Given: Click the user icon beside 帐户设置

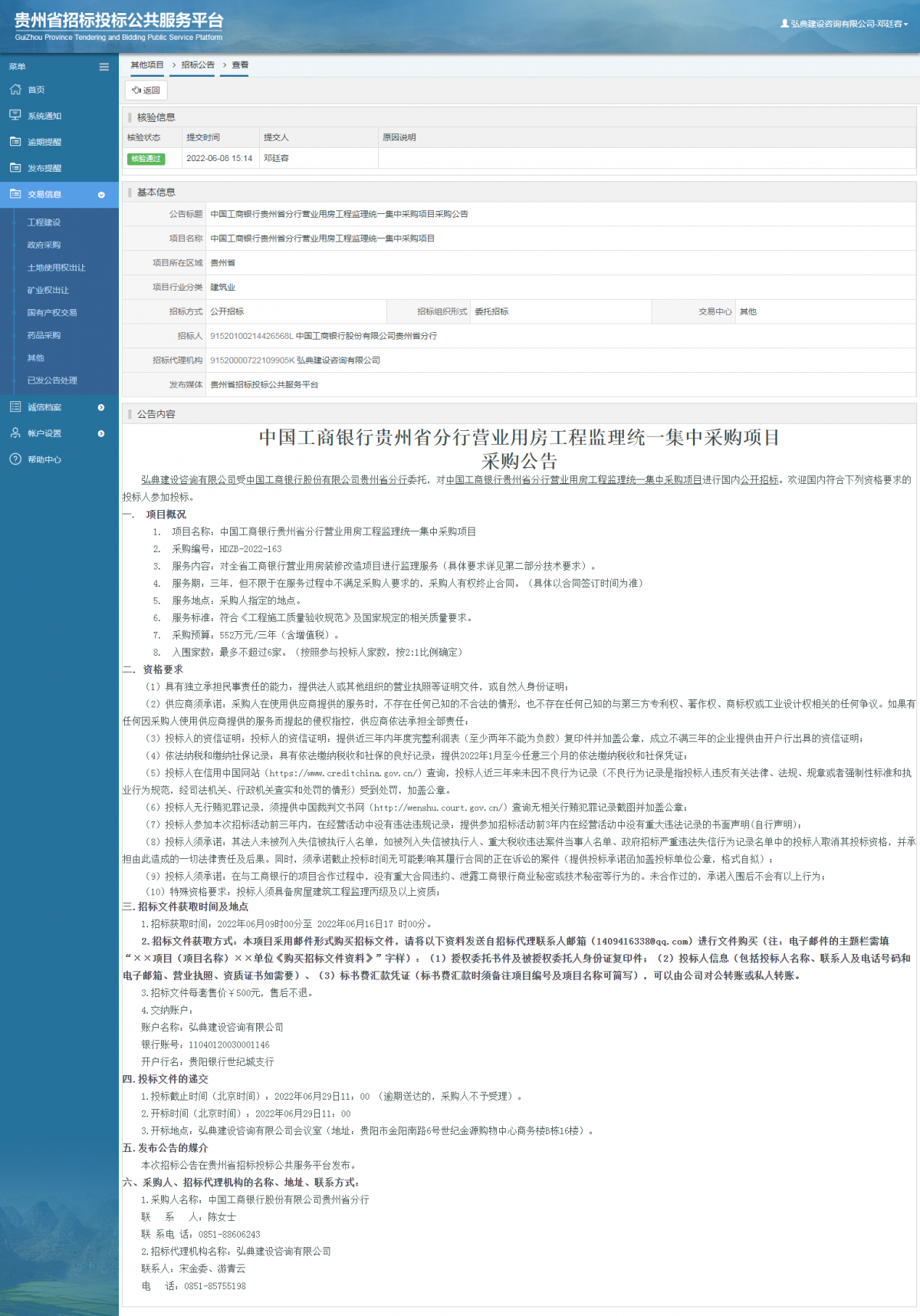Looking at the screenshot, I should 15,433.
